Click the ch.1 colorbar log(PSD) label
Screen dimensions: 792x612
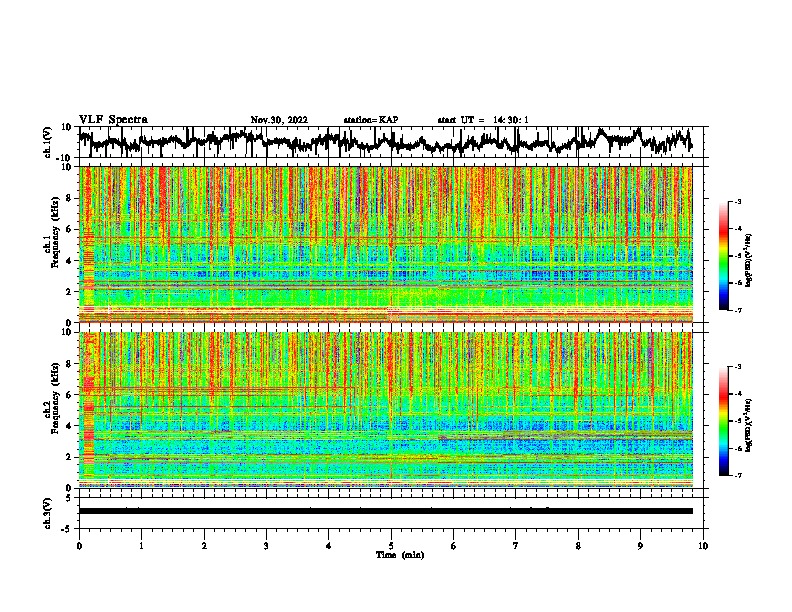pos(749,261)
